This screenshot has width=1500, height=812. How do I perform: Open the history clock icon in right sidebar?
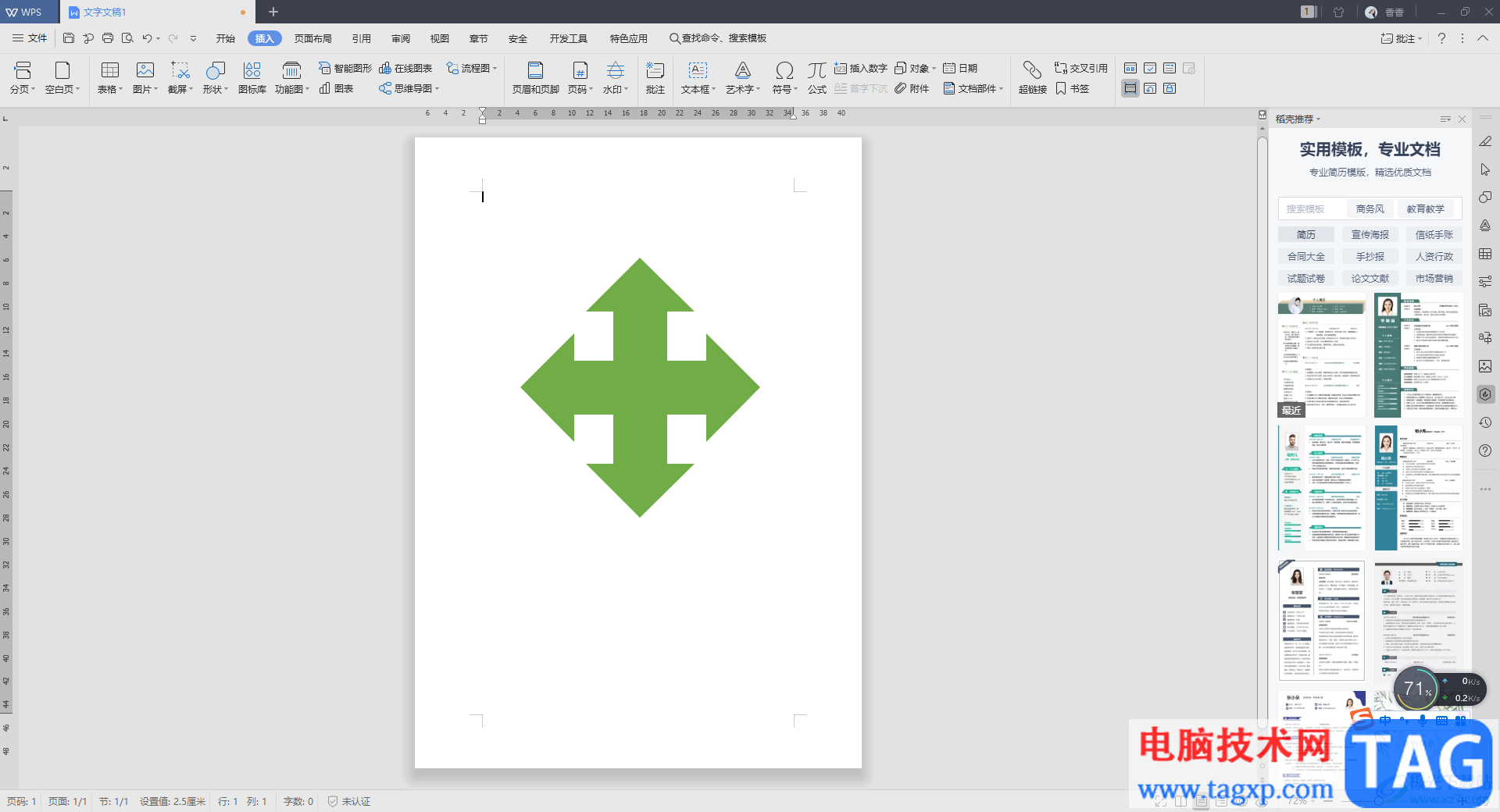(x=1485, y=422)
